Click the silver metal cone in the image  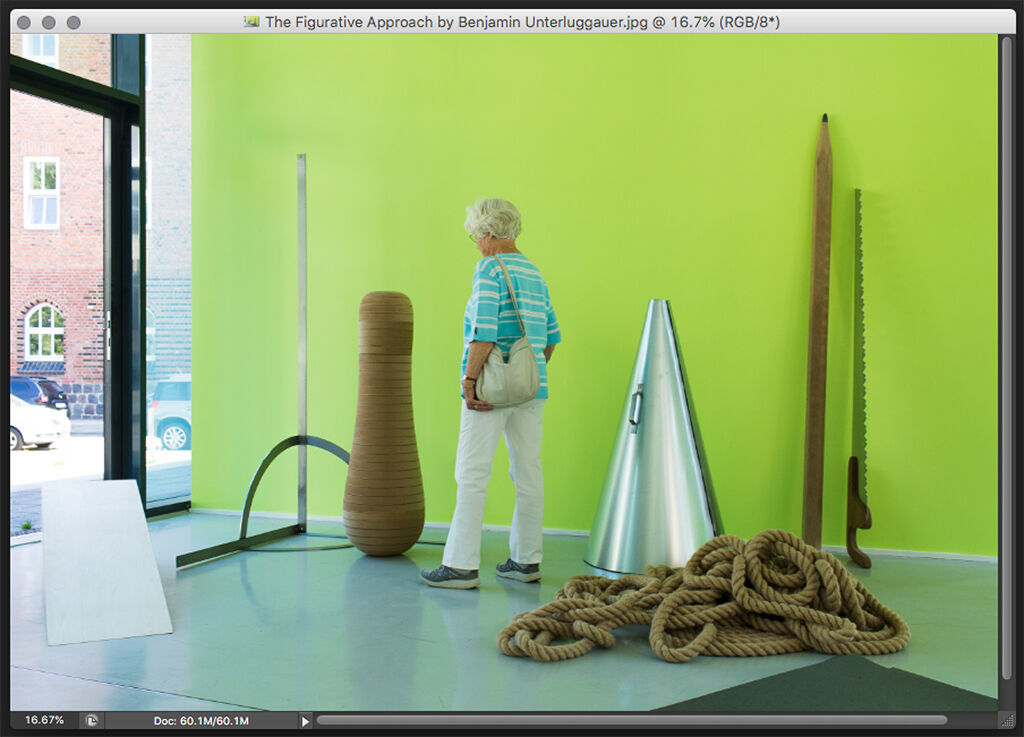point(653,441)
